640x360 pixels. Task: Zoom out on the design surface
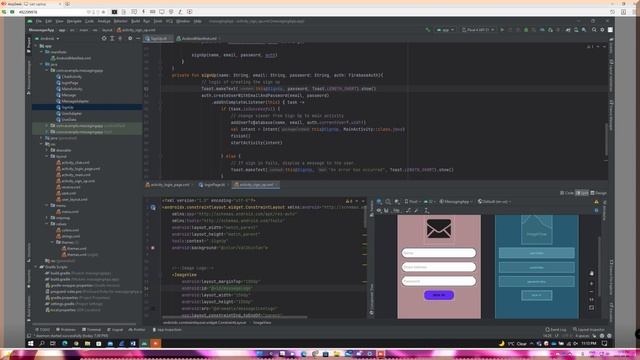pyautogui.click(x=591, y=291)
